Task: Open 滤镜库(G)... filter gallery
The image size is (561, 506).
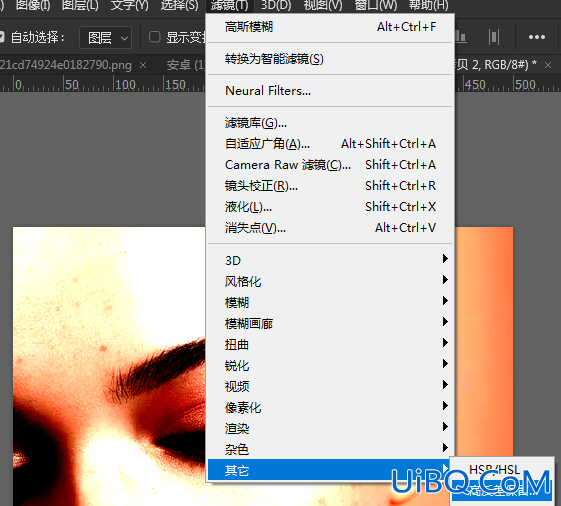Action: [330, 123]
